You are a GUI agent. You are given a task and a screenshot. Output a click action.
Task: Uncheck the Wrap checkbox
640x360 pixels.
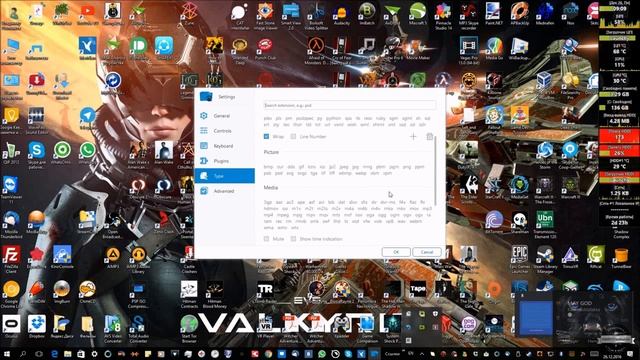pos(267,136)
